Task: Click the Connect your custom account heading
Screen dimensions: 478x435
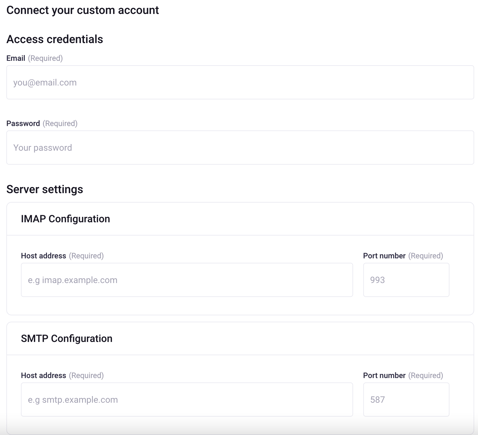Action: tap(83, 10)
